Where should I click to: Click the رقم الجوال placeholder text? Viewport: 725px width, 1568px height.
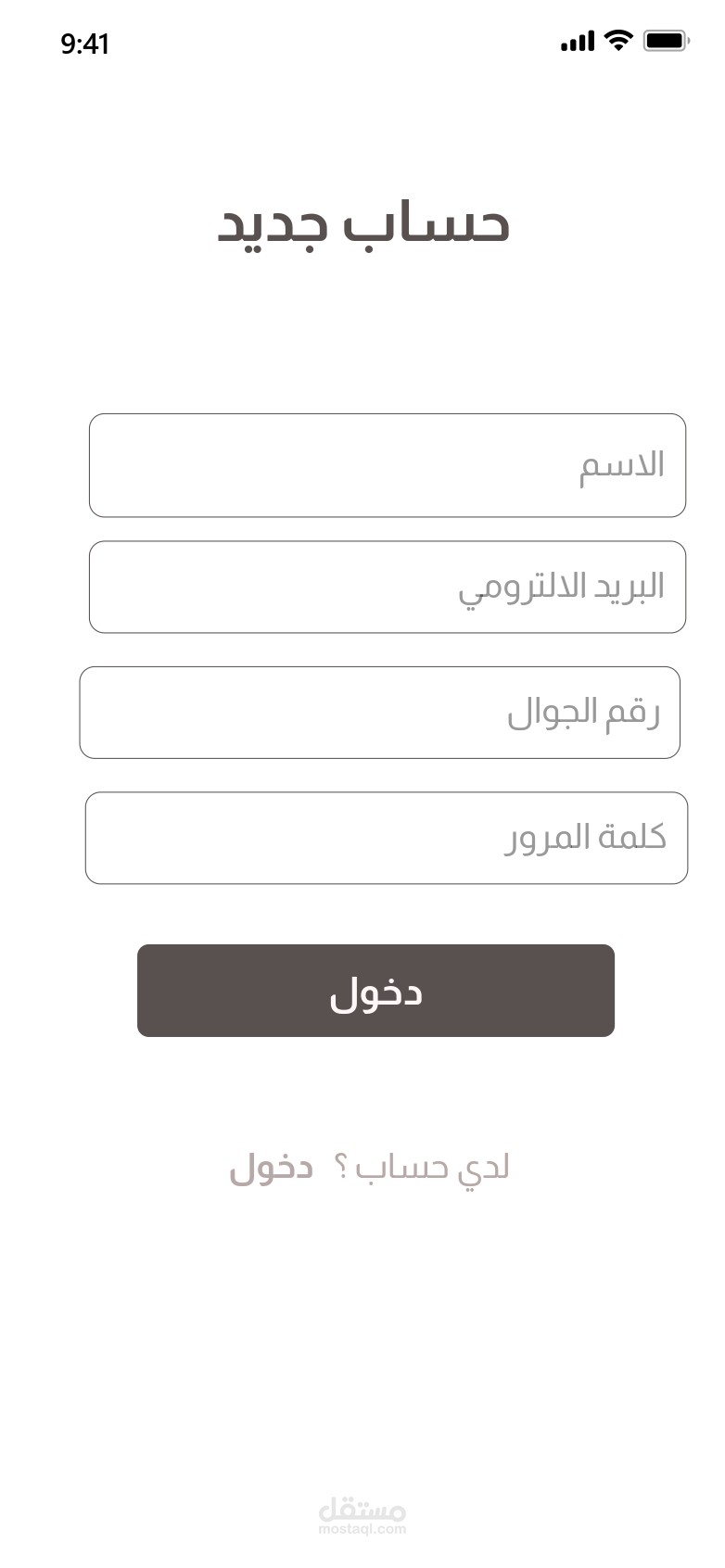tap(583, 713)
